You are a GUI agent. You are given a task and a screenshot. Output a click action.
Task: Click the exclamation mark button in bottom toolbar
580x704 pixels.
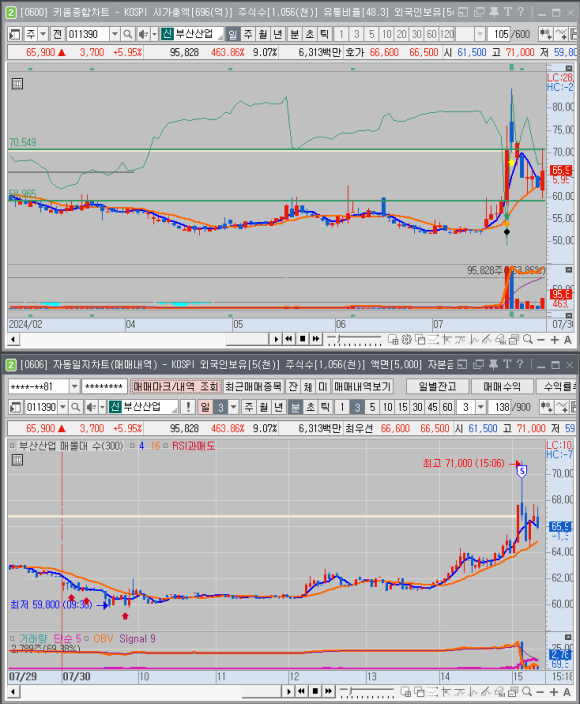[188, 407]
